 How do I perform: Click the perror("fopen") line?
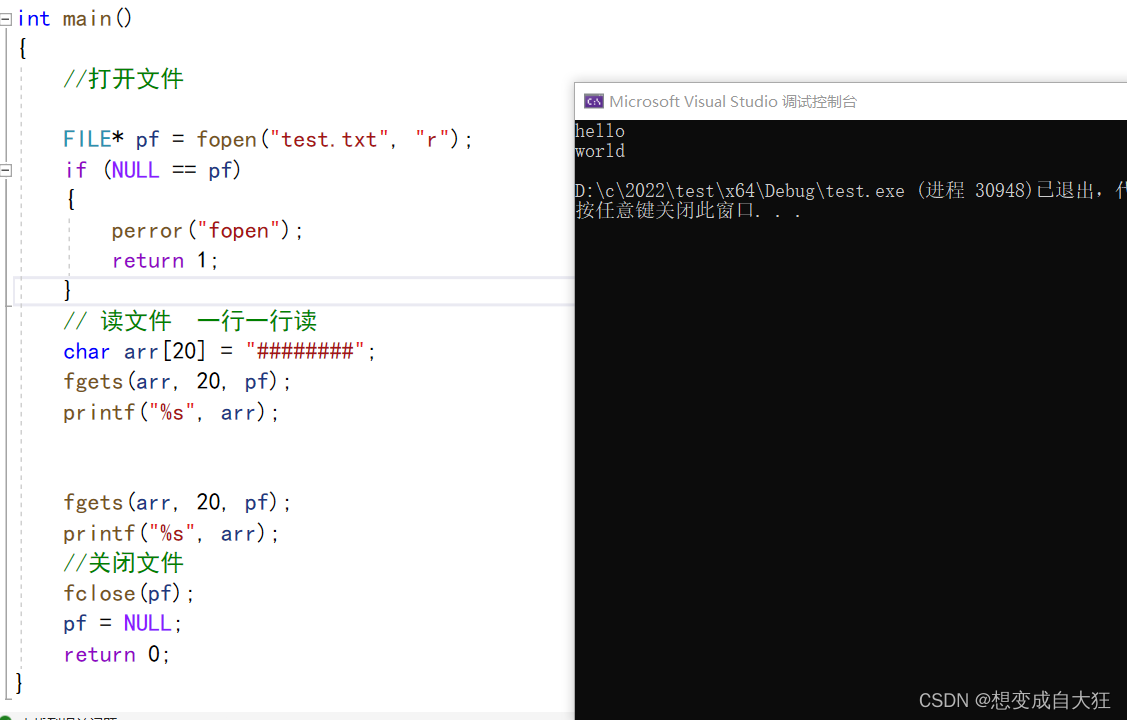click(x=207, y=231)
